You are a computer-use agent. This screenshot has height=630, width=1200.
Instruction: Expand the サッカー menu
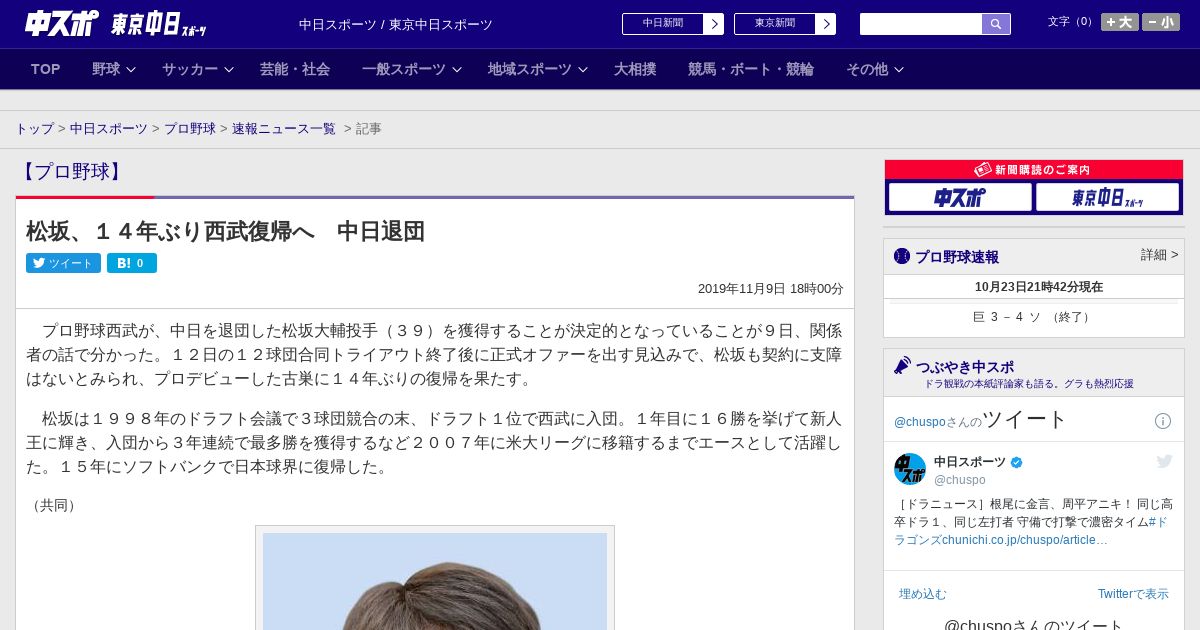pos(198,69)
